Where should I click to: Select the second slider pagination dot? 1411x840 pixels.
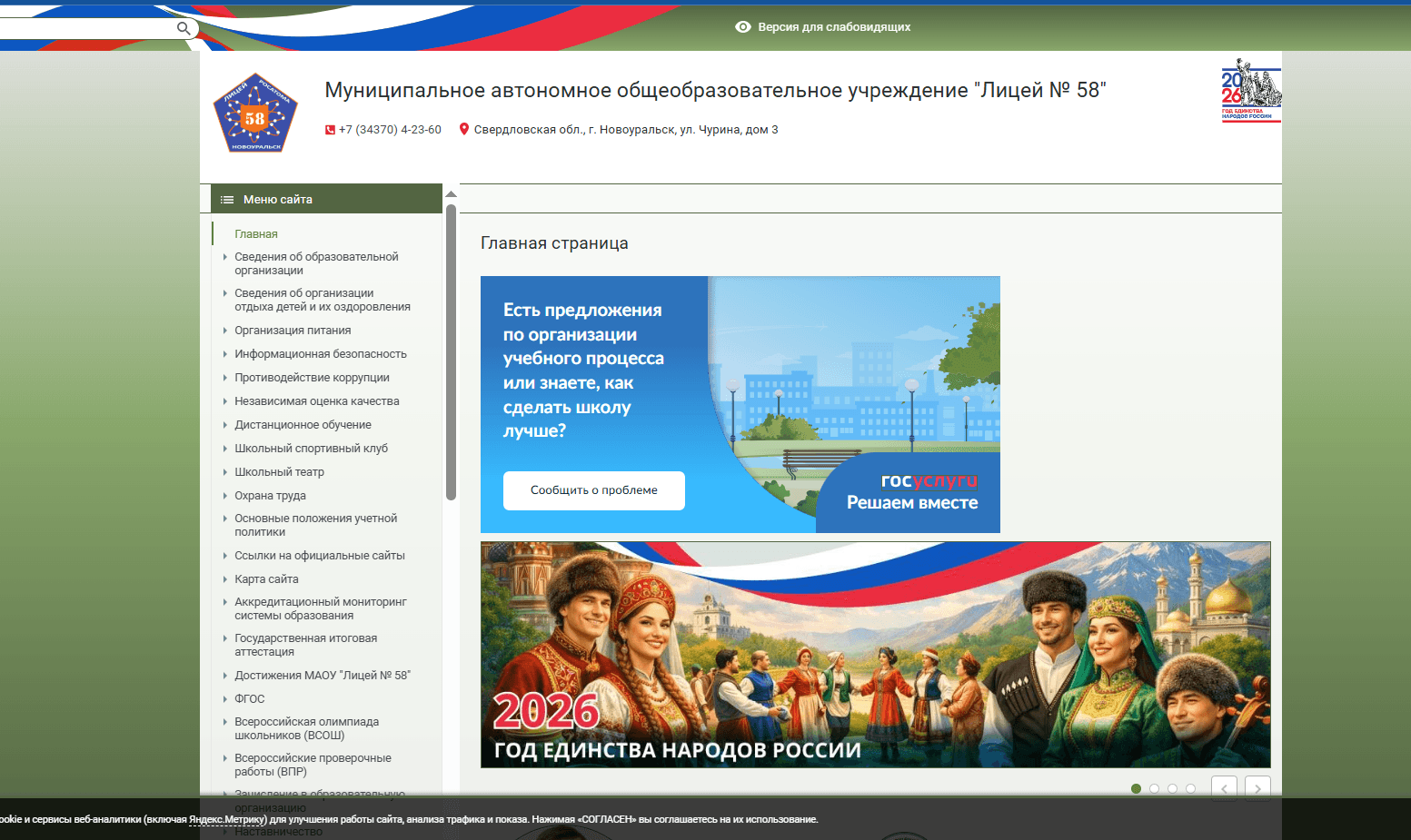1154,788
